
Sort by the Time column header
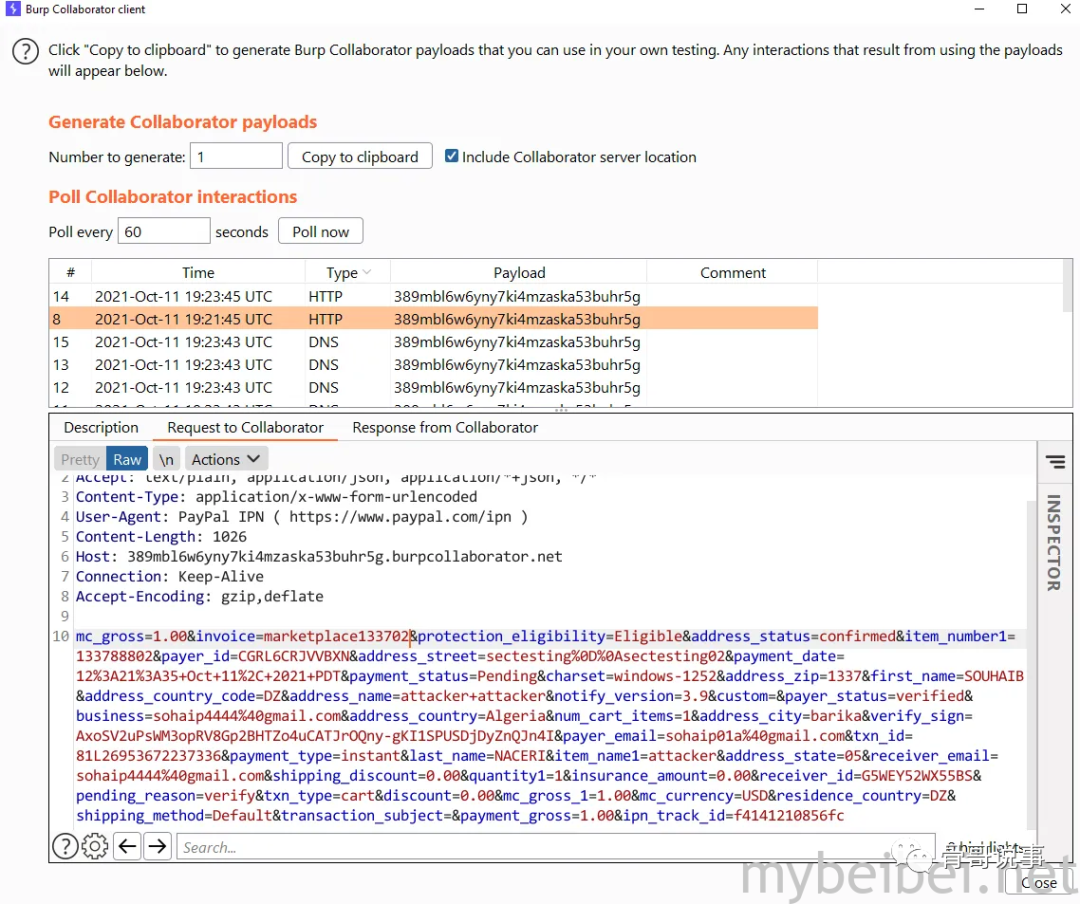pos(198,273)
